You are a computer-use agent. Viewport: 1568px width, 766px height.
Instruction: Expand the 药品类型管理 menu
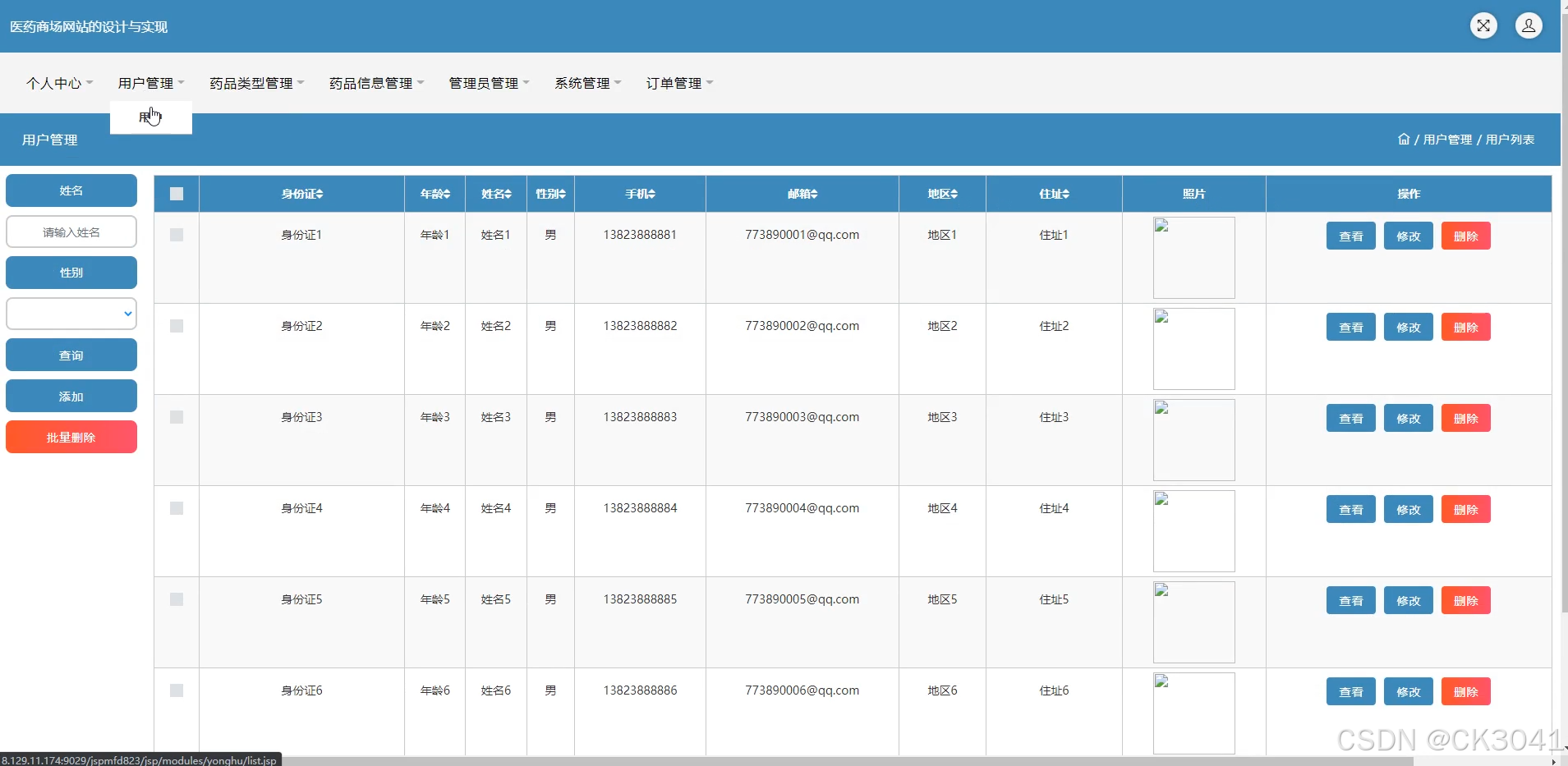[x=257, y=83]
